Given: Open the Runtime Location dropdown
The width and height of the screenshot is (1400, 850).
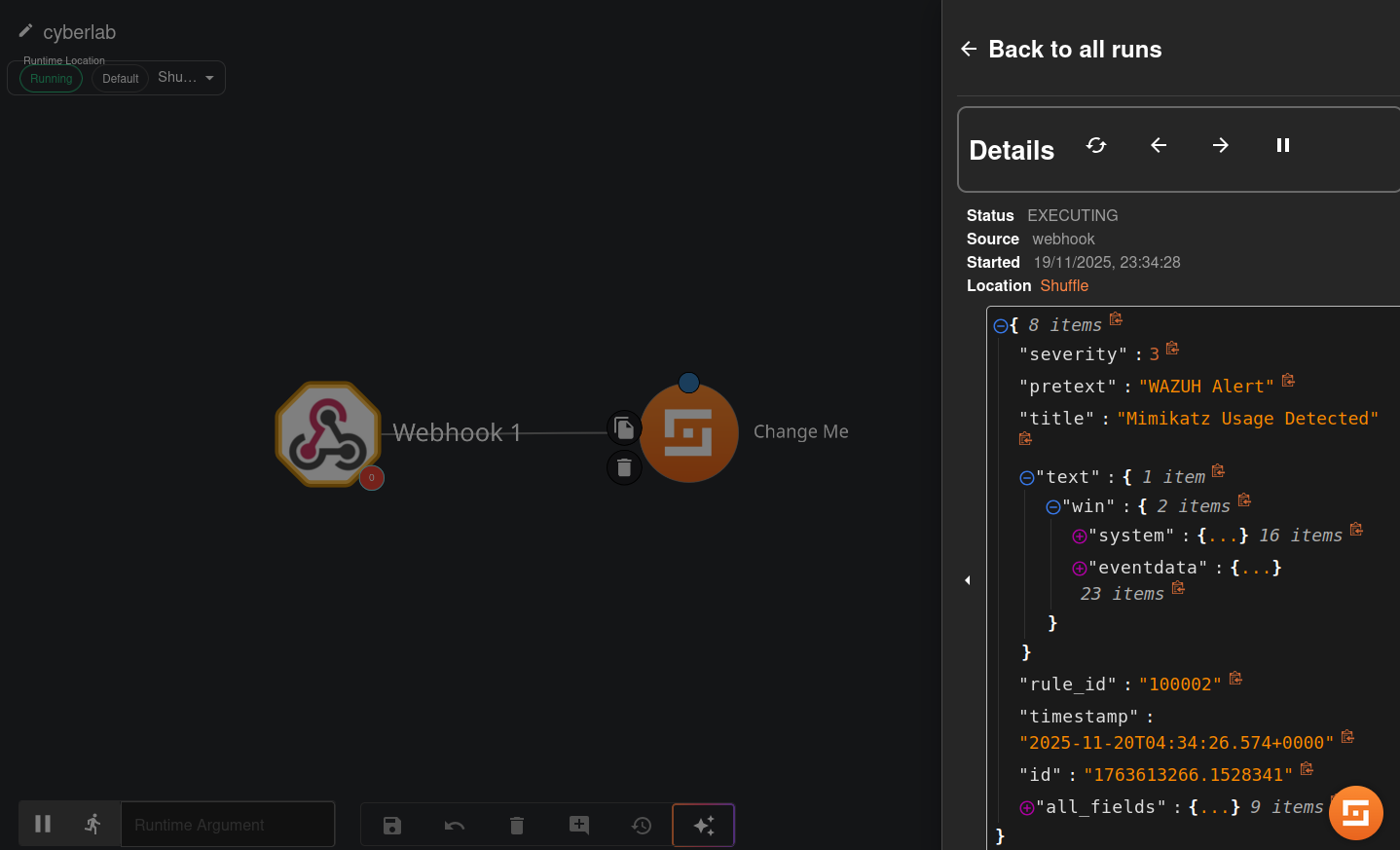Looking at the screenshot, I should coord(209,78).
